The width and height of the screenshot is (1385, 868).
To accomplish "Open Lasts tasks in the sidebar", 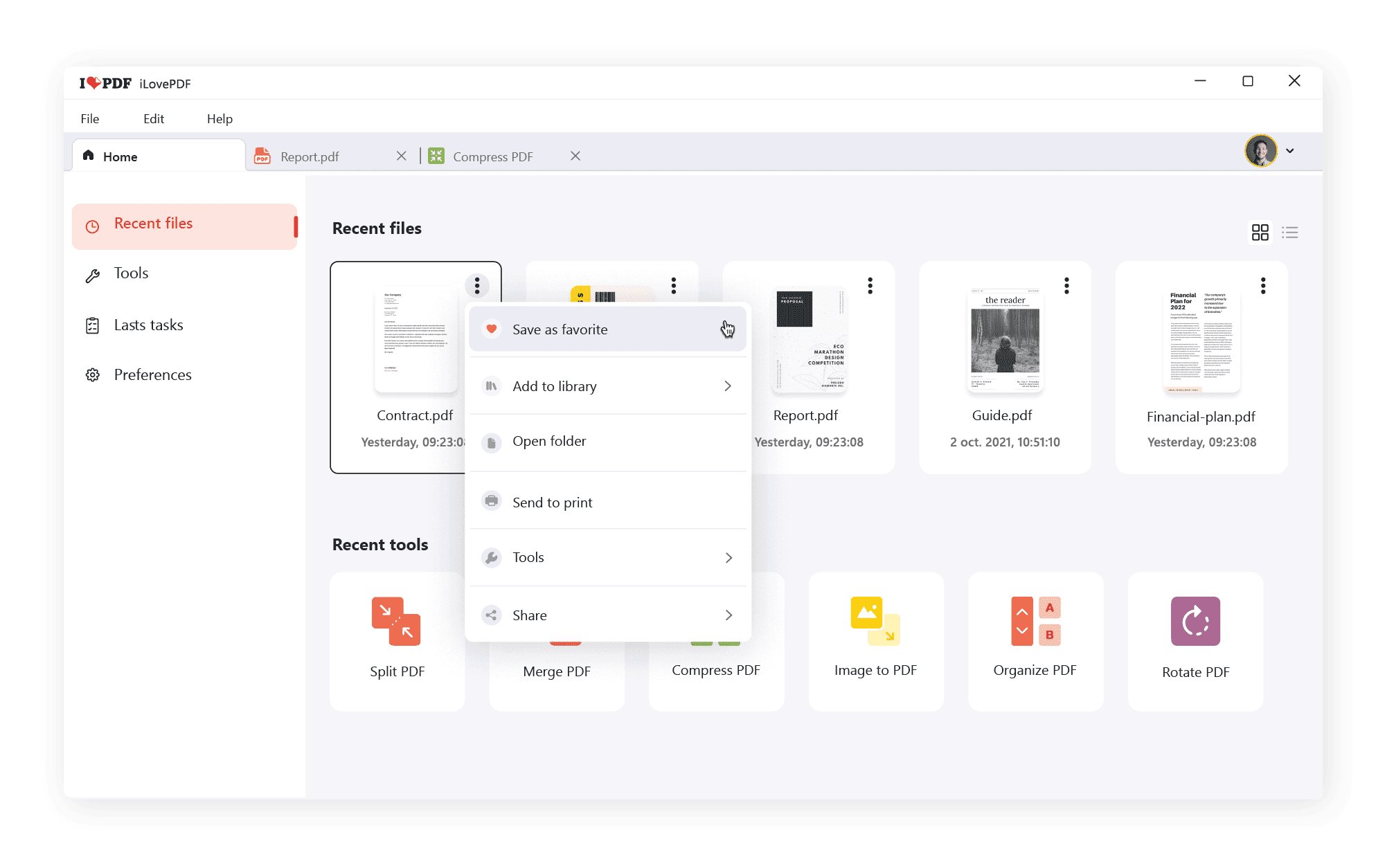I will coord(148,325).
